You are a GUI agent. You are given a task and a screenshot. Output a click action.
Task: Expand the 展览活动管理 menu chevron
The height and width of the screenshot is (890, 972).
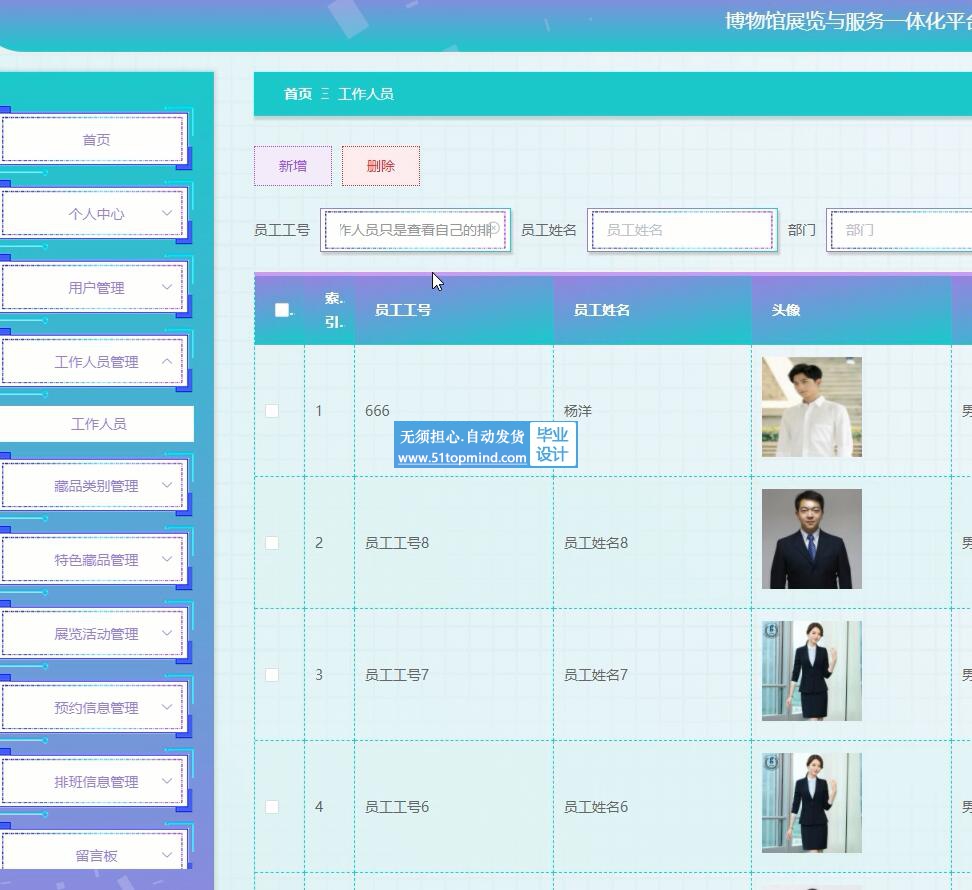click(167, 633)
